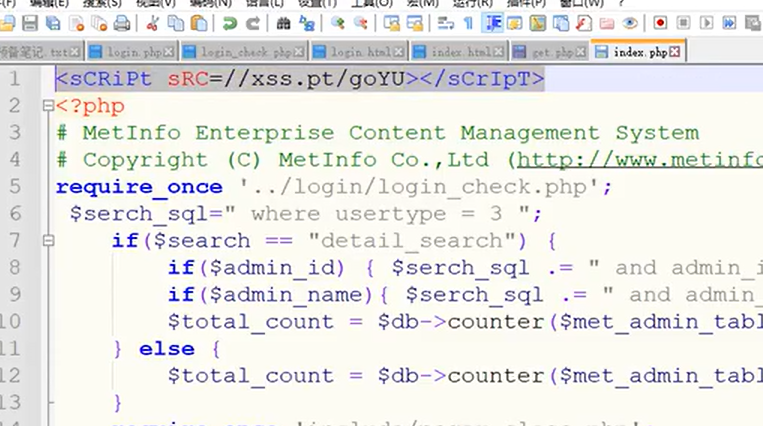Open the 窗口(W) window menu

point(581,3)
